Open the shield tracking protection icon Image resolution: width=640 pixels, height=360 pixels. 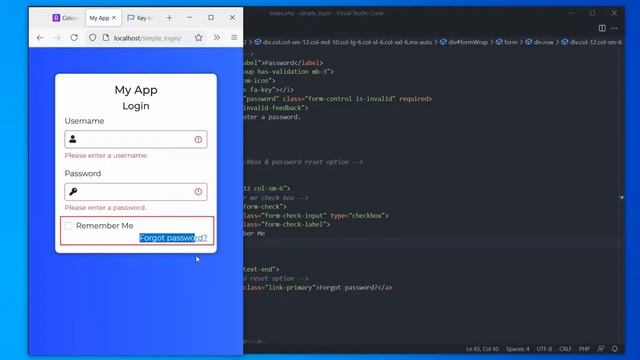tap(93, 38)
